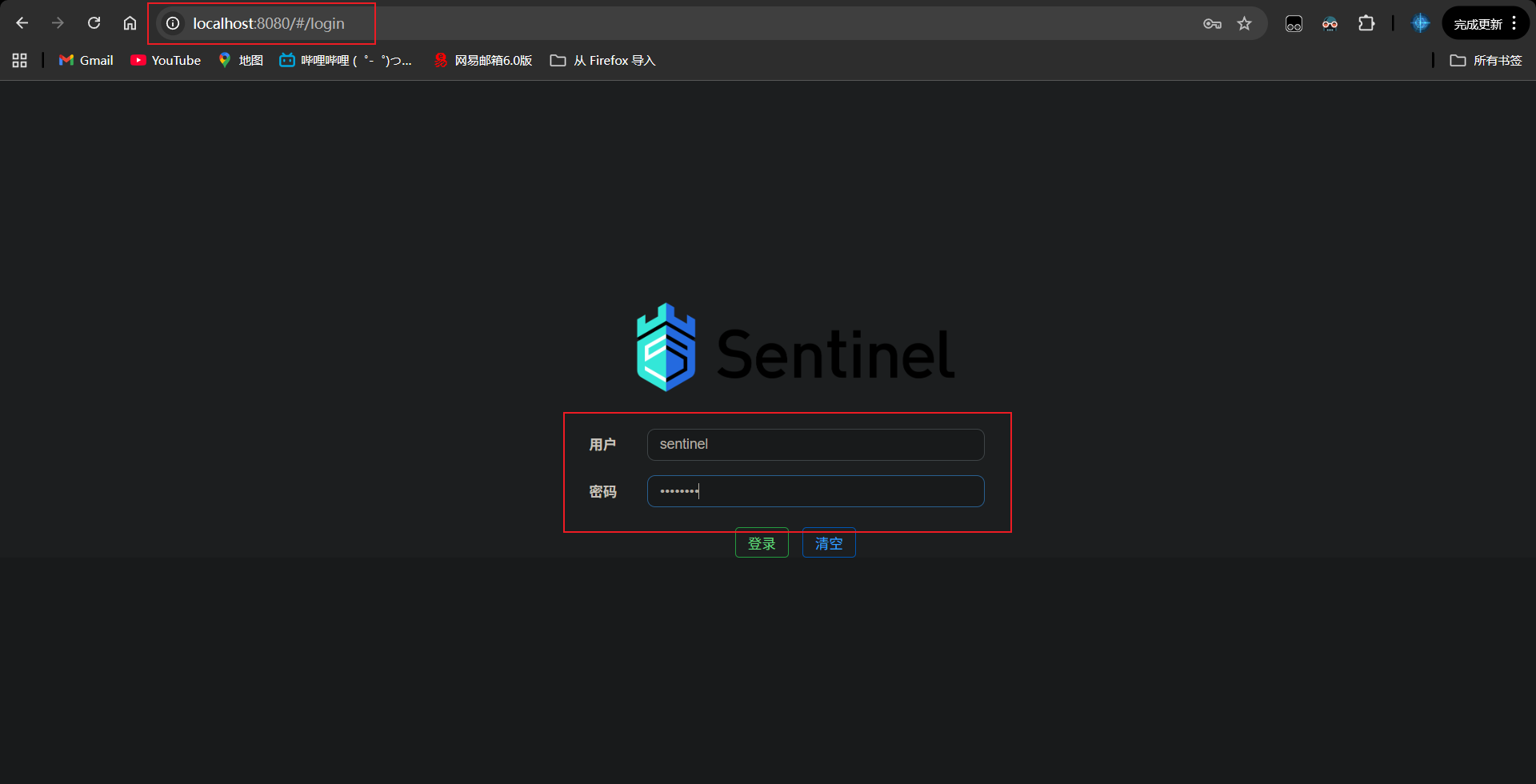
Task: Open the 哔哩哔哩 bookmark
Action: coord(346,61)
